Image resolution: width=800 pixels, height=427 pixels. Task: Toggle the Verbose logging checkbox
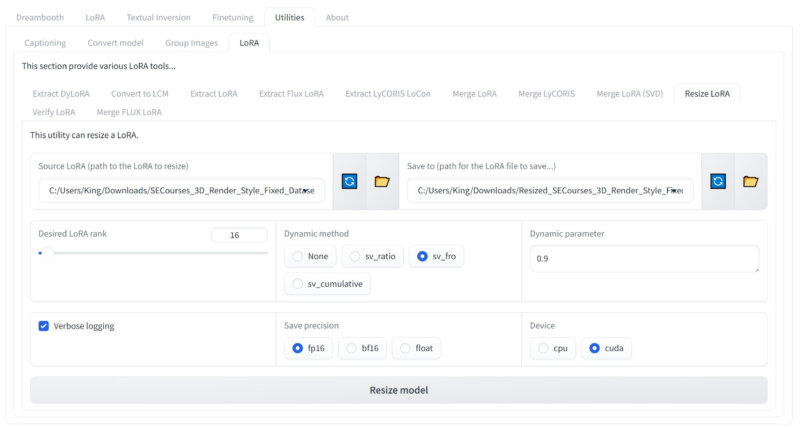coord(44,326)
